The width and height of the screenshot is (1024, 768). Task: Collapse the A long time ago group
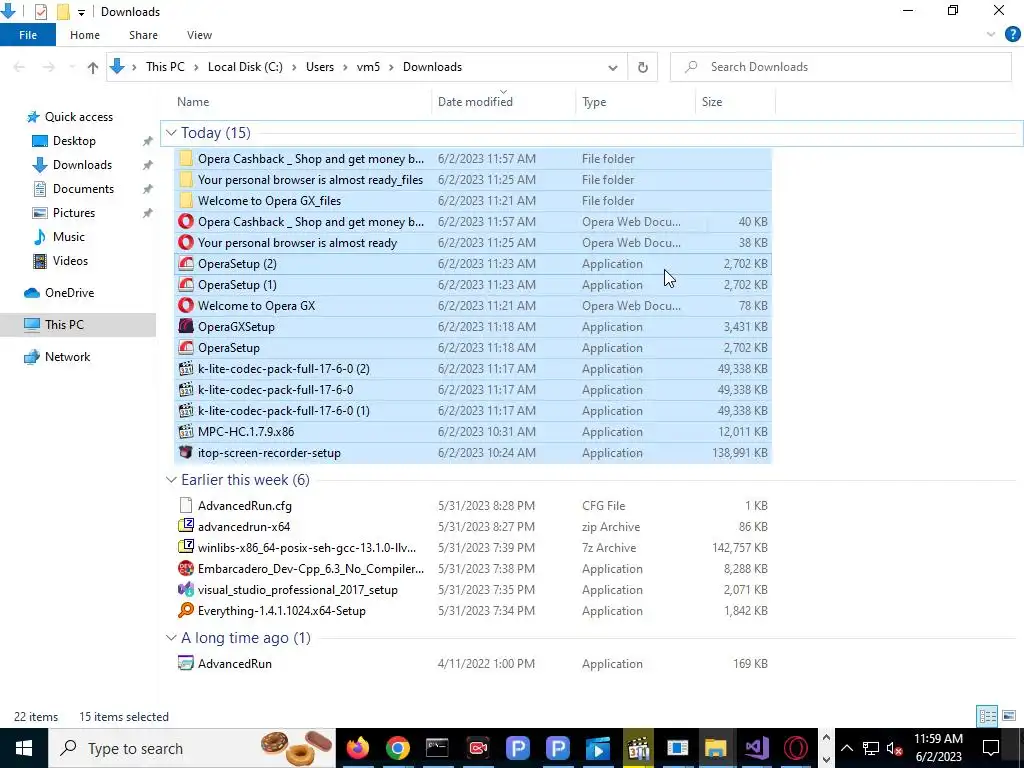click(x=171, y=638)
